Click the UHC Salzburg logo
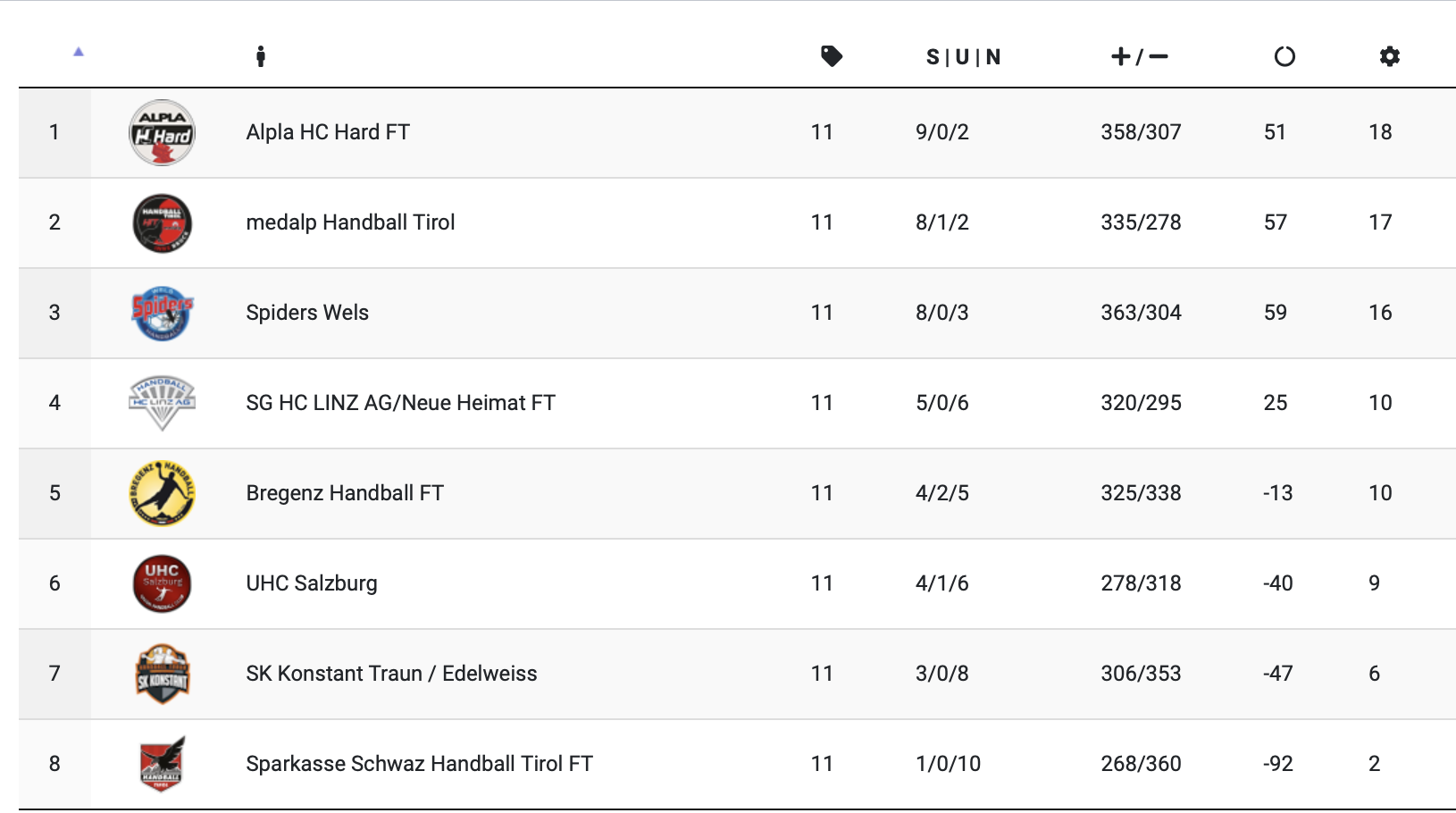The image size is (1456, 813). (x=162, y=583)
